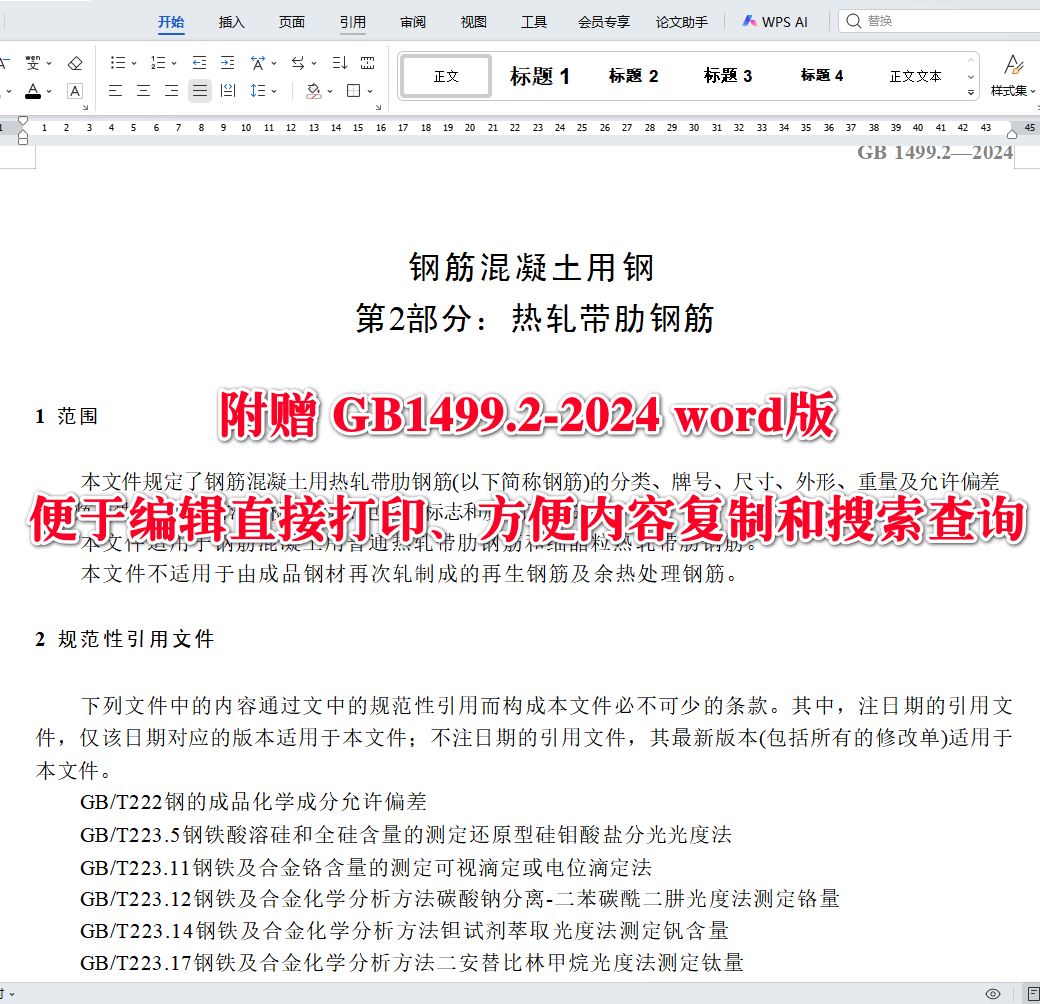Expand bulleted list options arrow
This screenshot has height=1004, width=1040.
tap(133, 64)
